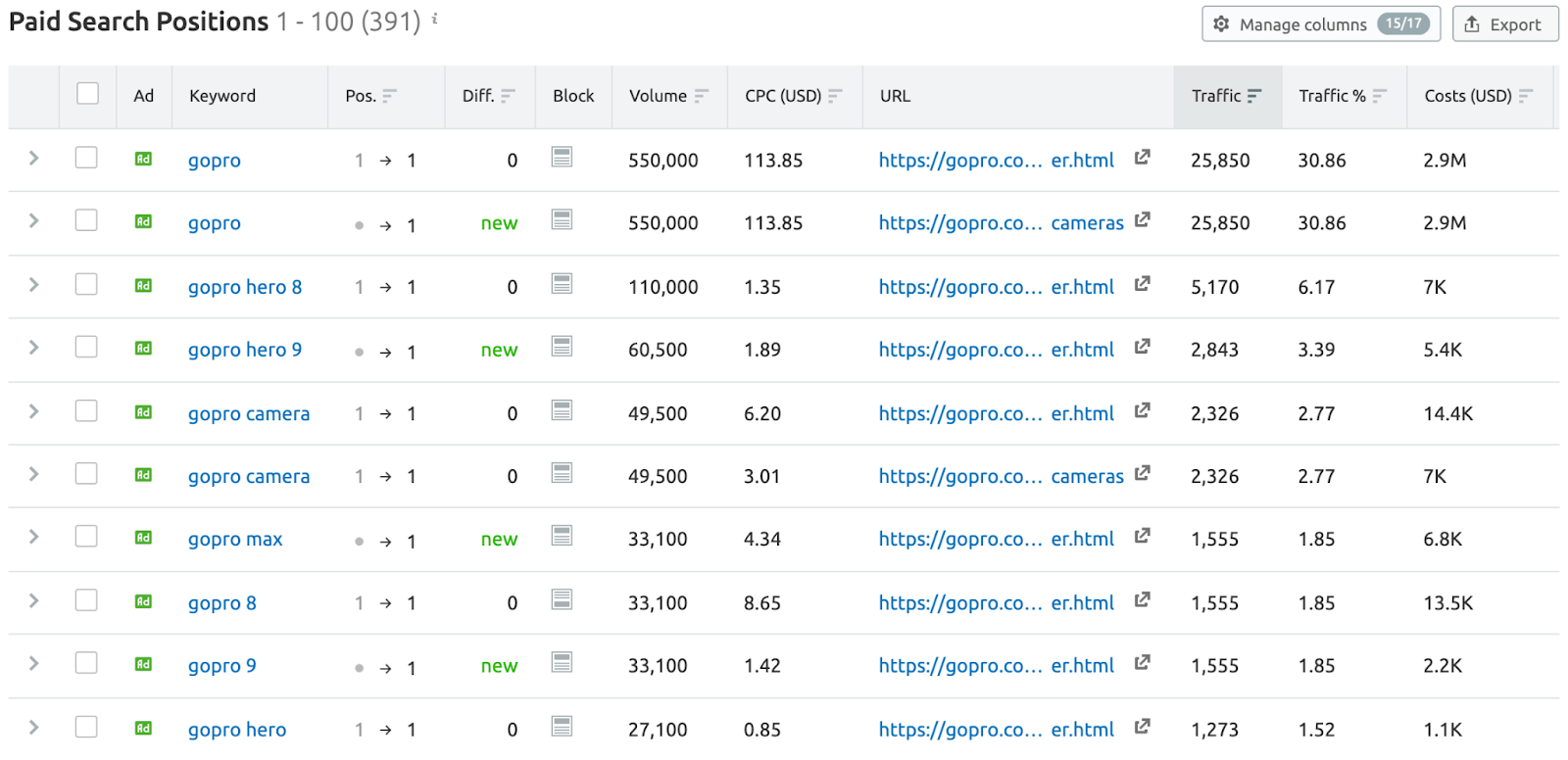The height and width of the screenshot is (760, 1568).
Task: View the green Ad icon for gopro 8
Action: pos(143,601)
